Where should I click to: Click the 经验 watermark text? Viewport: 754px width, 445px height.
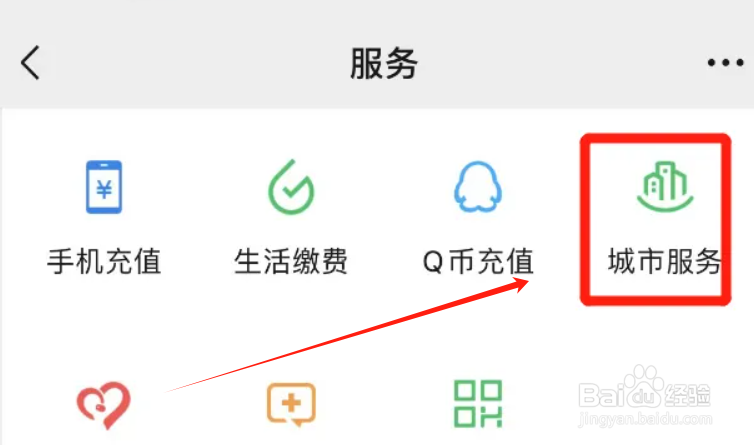(687, 395)
